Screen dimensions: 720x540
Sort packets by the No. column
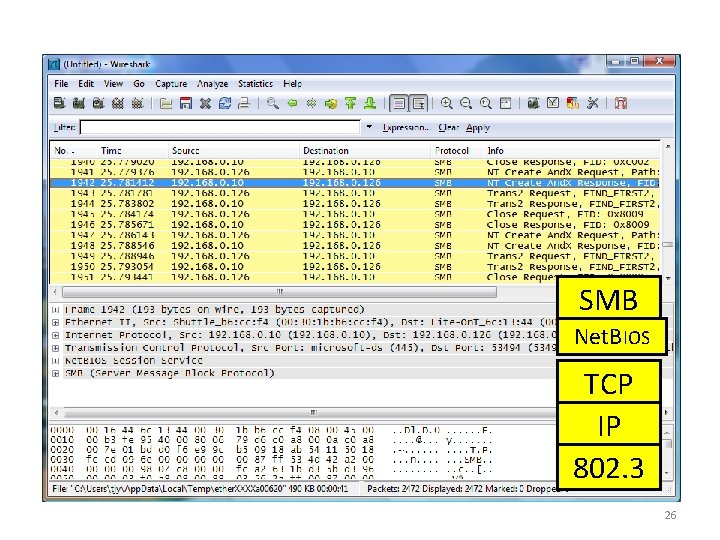(73, 151)
